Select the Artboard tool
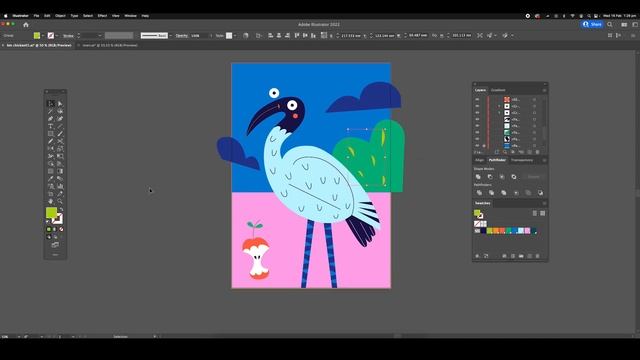Viewport: 640px width, 360px height. pos(51,193)
